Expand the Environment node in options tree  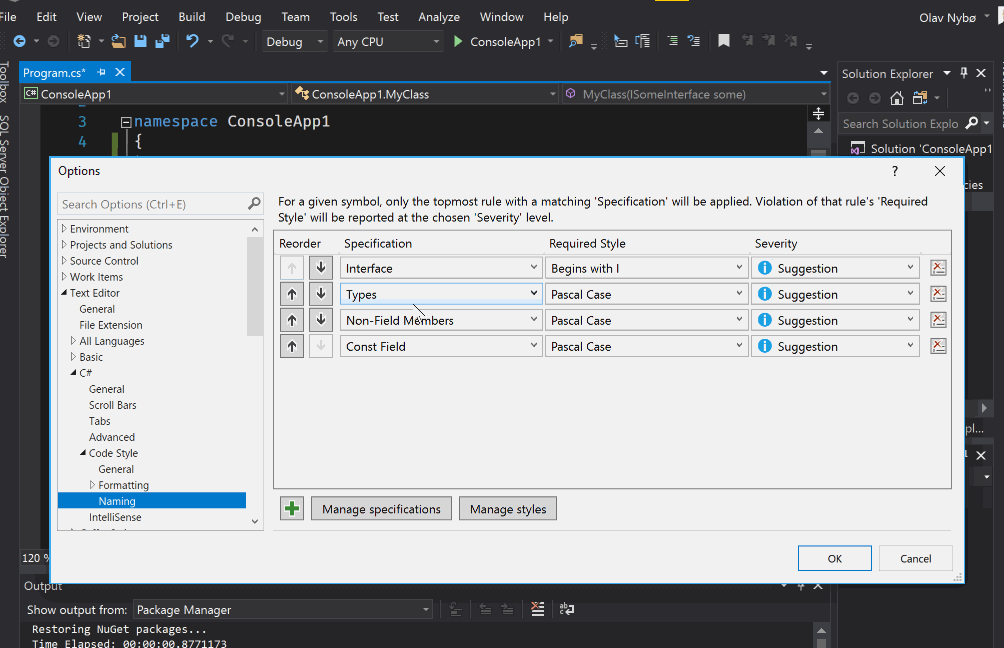tap(64, 229)
